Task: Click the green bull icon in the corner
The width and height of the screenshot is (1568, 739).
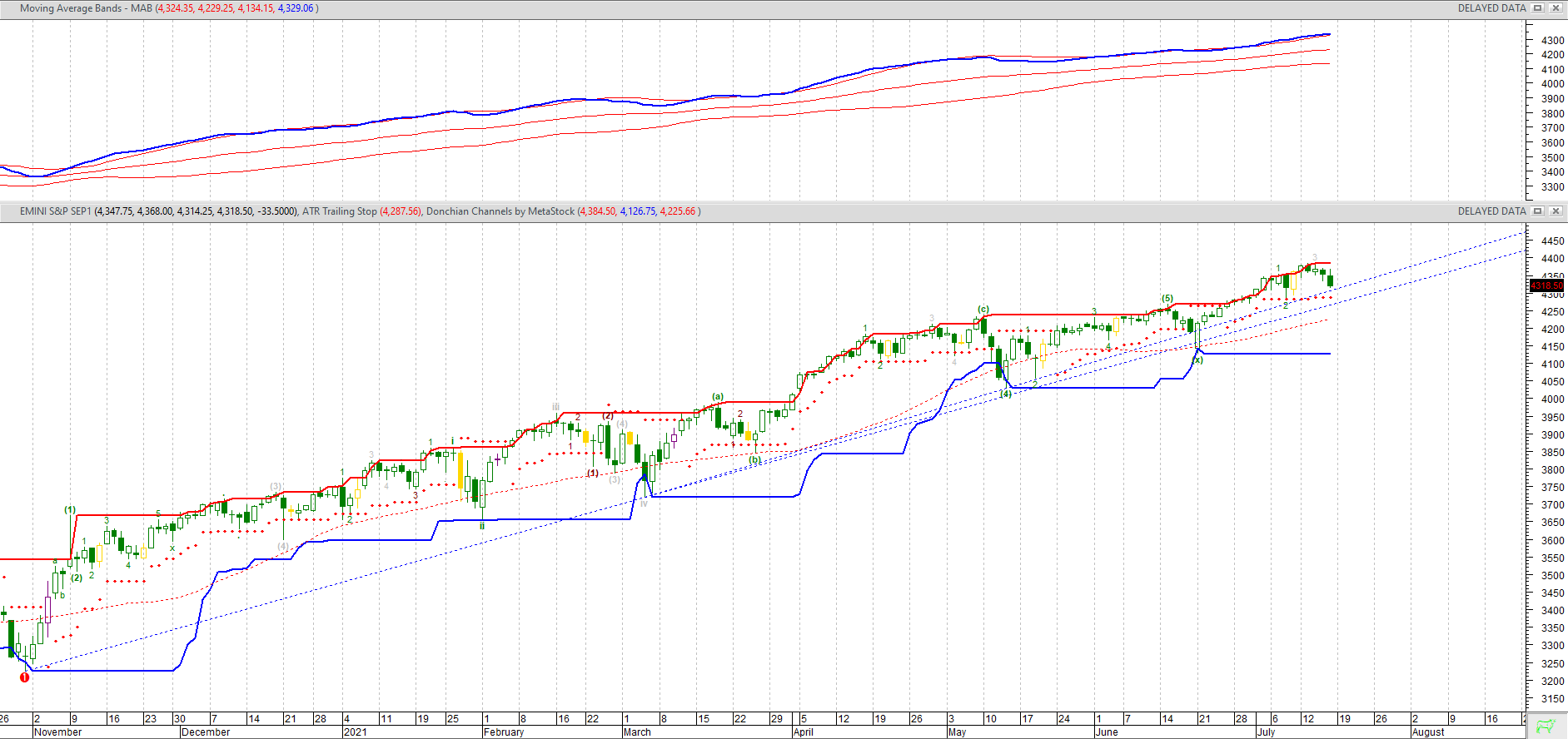Action: pos(1546,726)
